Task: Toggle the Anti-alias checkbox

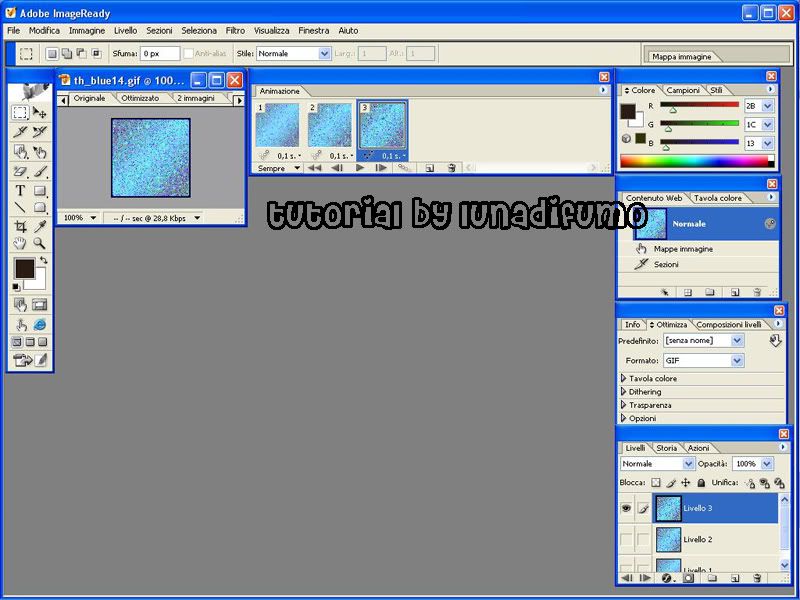Action: click(x=189, y=54)
